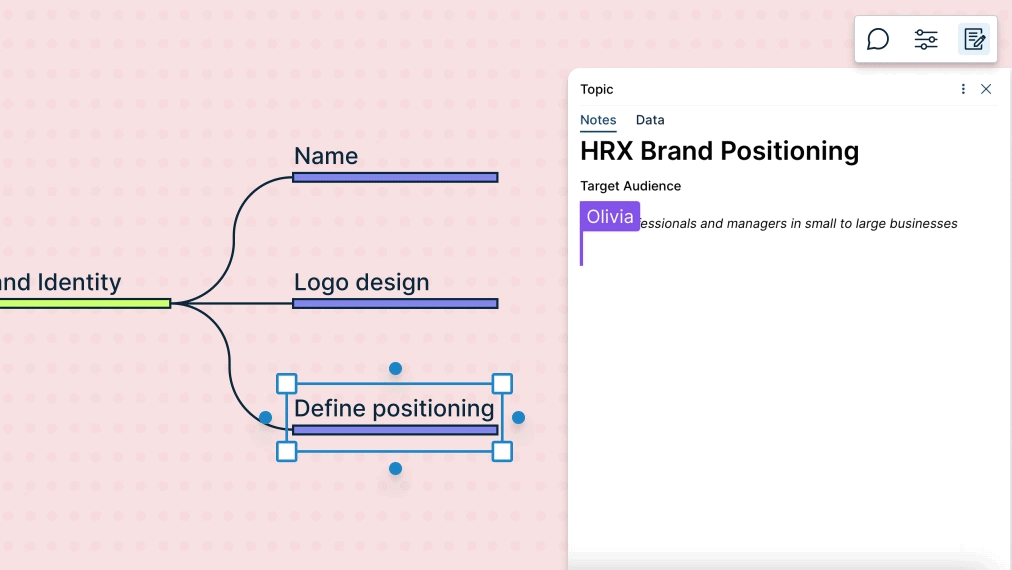Click italic text about managers in businesses
Image resolution: width=1012 pixels, height=570 pixels.
coord(798,224)
